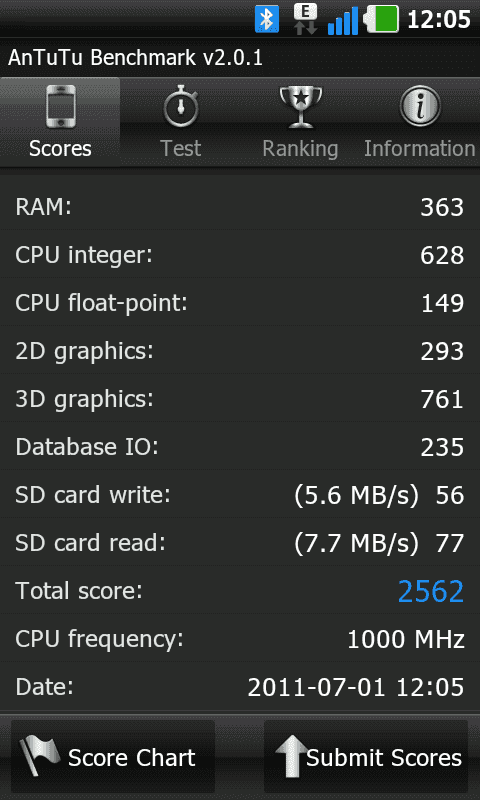Tap the signal strength bars icon
This screenshot has width=480, height=800.
point(343,21)
